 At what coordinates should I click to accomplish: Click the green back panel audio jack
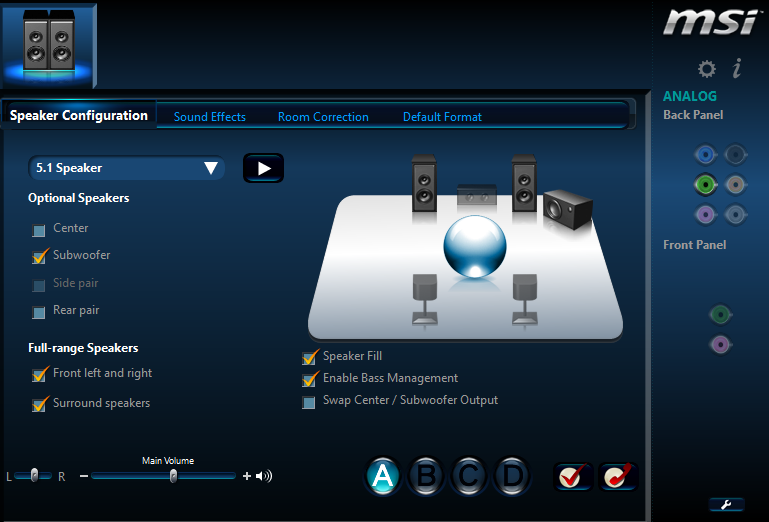tap(706, 184)
